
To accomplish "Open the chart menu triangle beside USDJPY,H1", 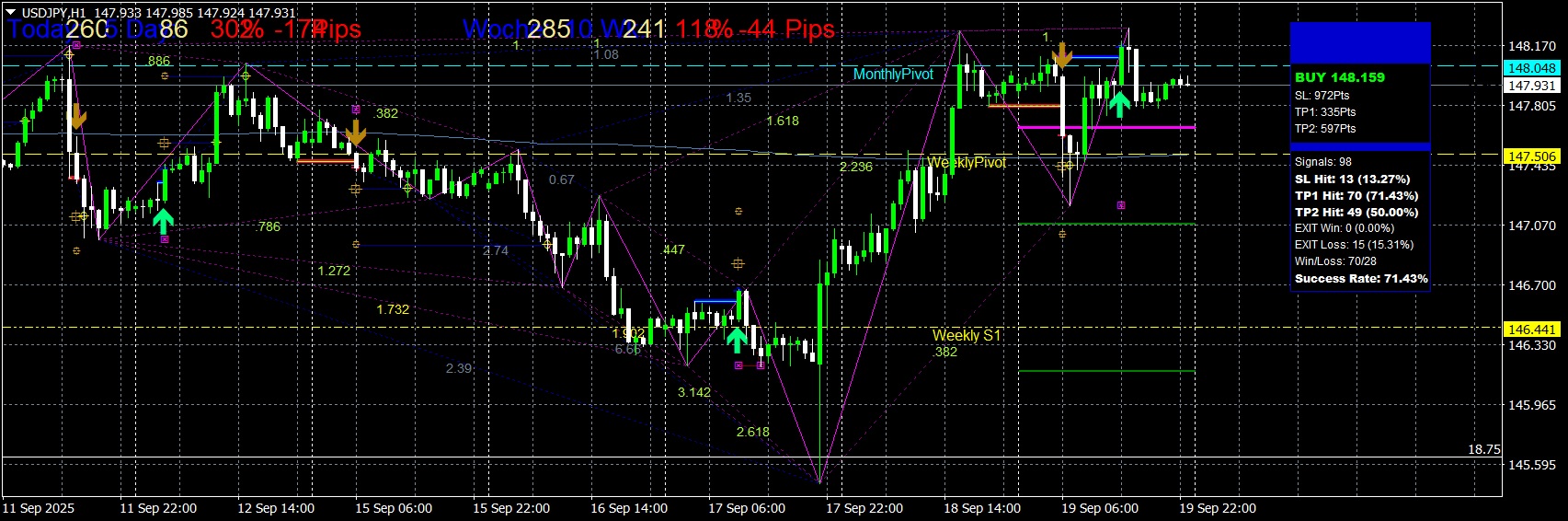I will (x=11, y=13).
